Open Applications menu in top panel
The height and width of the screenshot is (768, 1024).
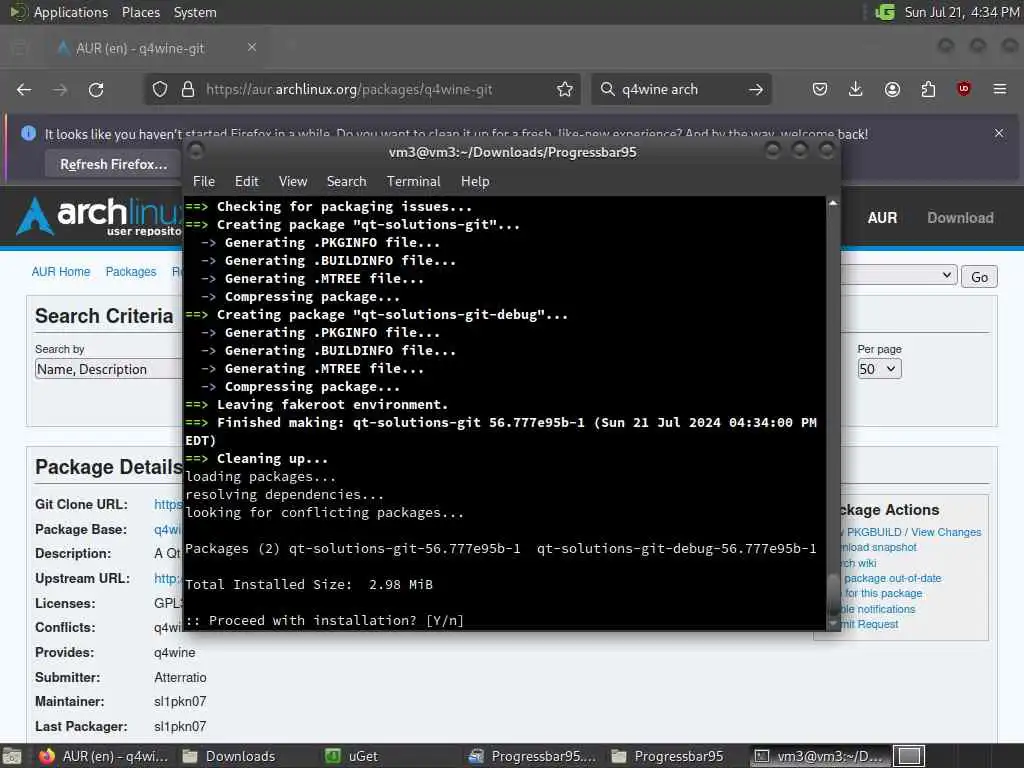tap(71, 12)
